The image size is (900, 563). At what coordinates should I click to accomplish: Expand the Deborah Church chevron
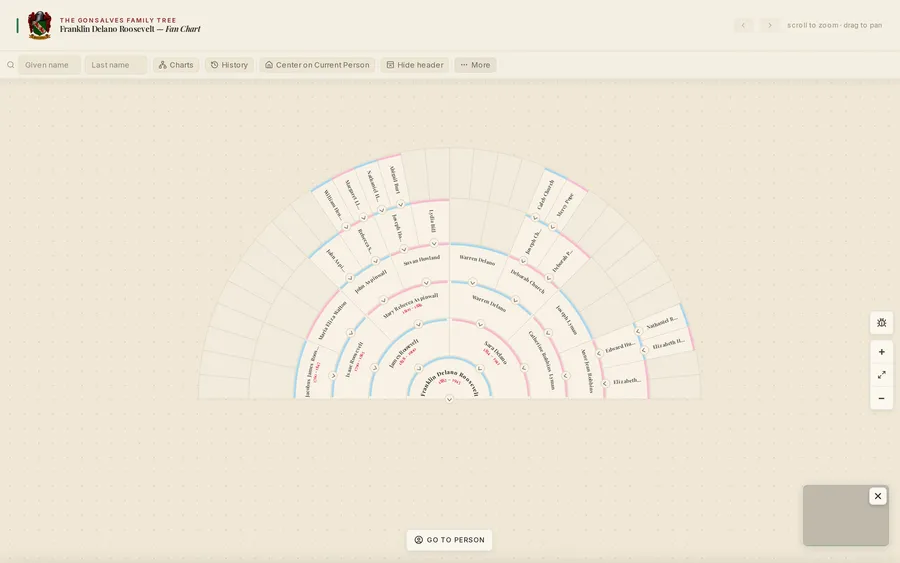pos(515,300)
